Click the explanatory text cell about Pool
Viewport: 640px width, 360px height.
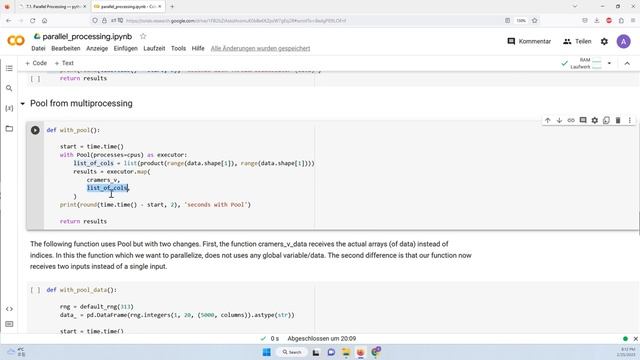pyautogui.click(x=251, y=255)
